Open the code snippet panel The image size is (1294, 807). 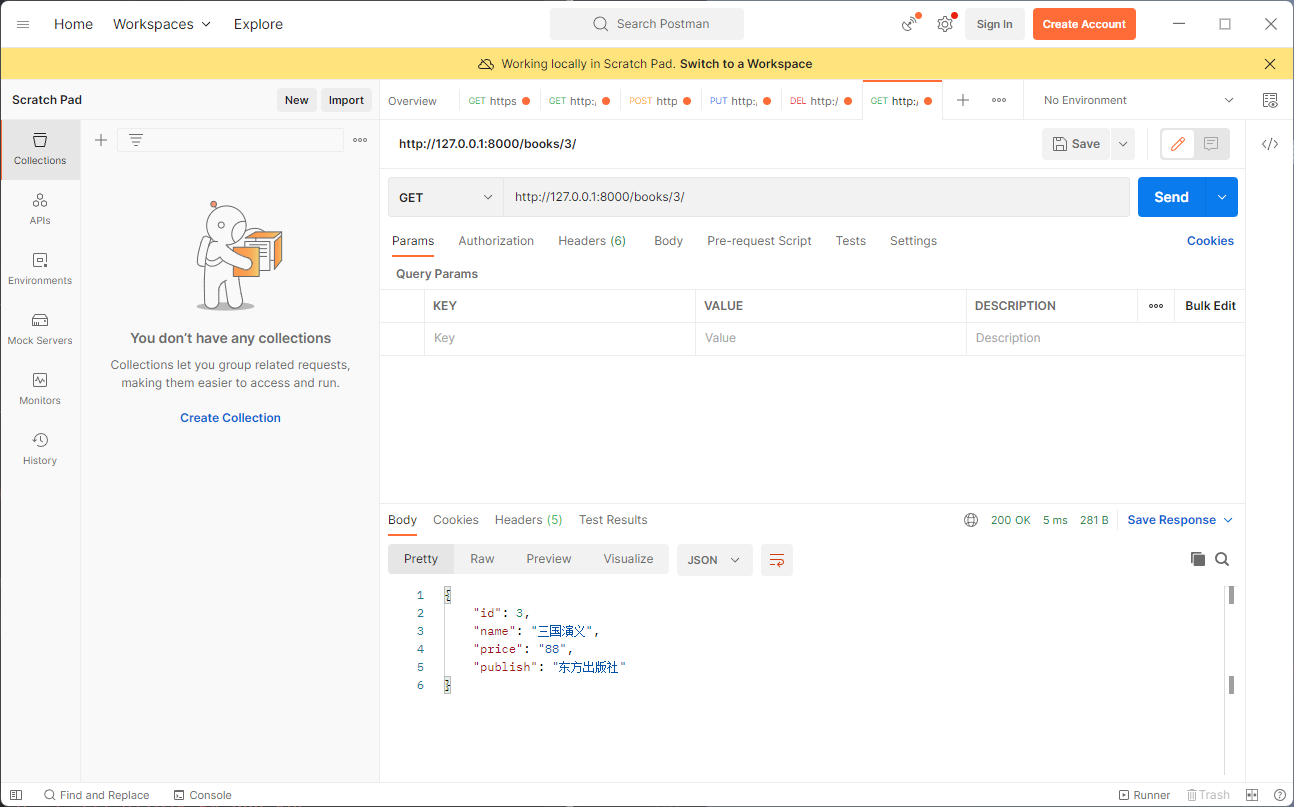click(1270, 144)
